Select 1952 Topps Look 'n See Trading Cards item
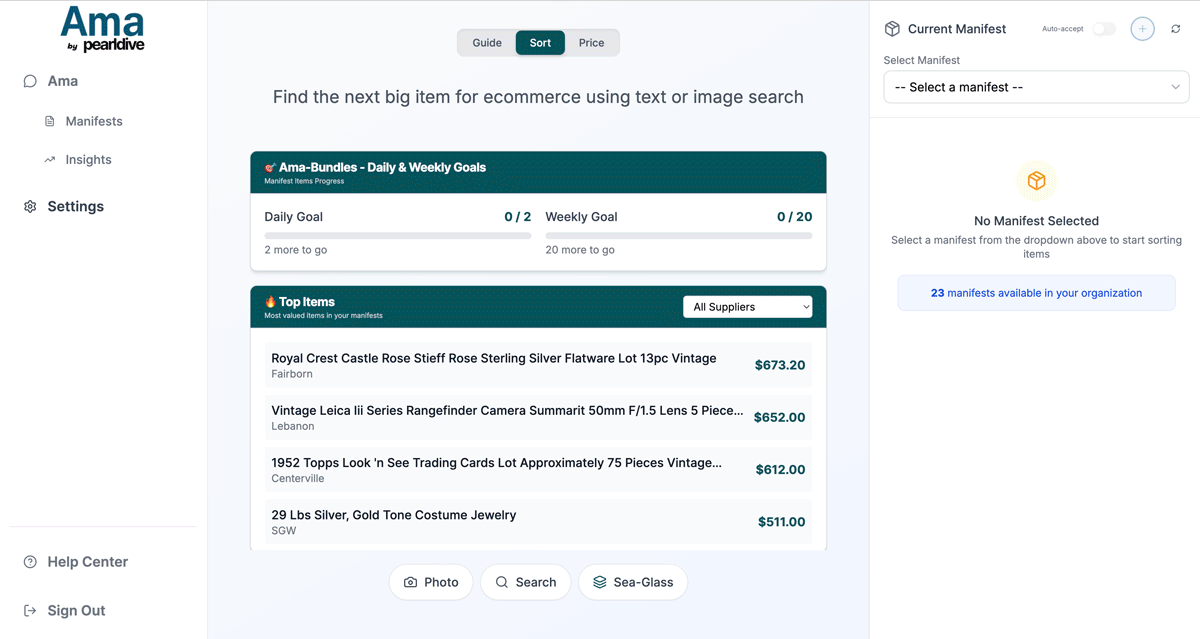The image size is (1200, 639). [x=538, y=469]
